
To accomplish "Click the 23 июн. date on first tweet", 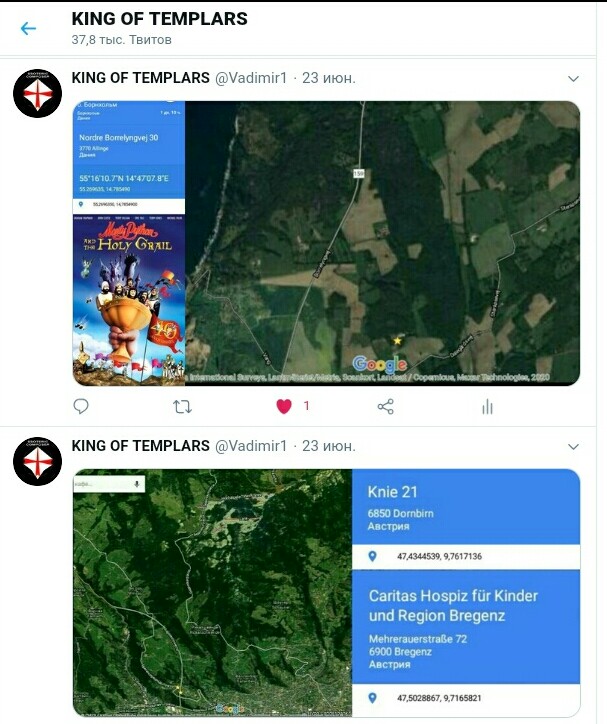I will [329, 78].
